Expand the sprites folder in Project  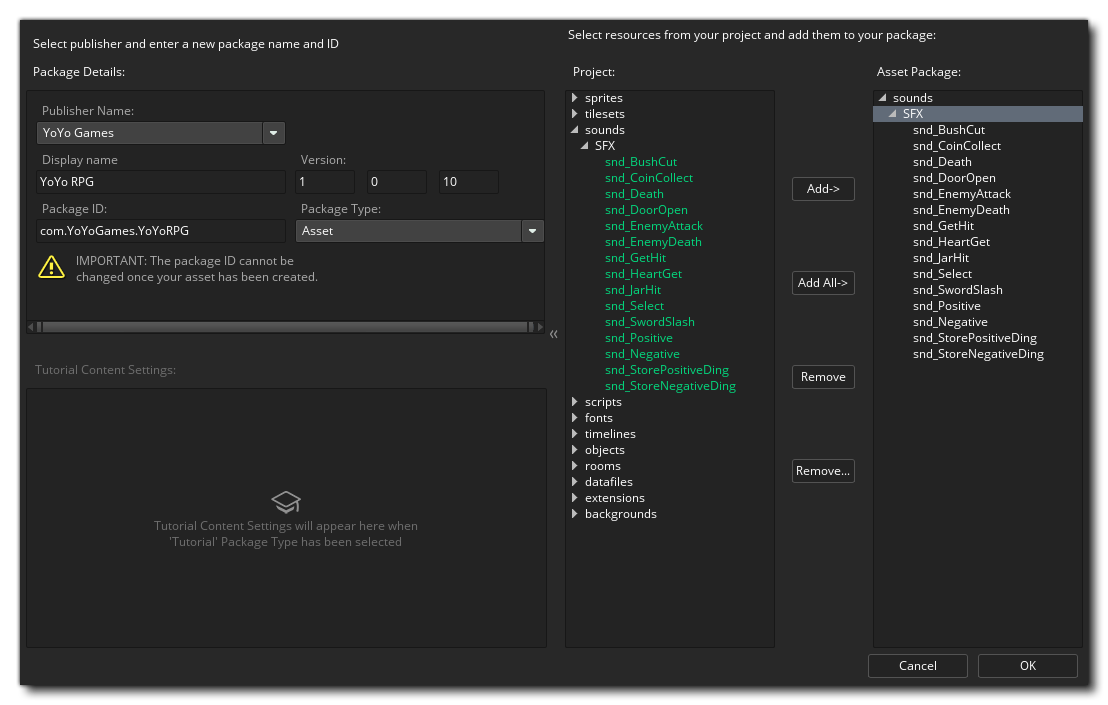(575, 98)
